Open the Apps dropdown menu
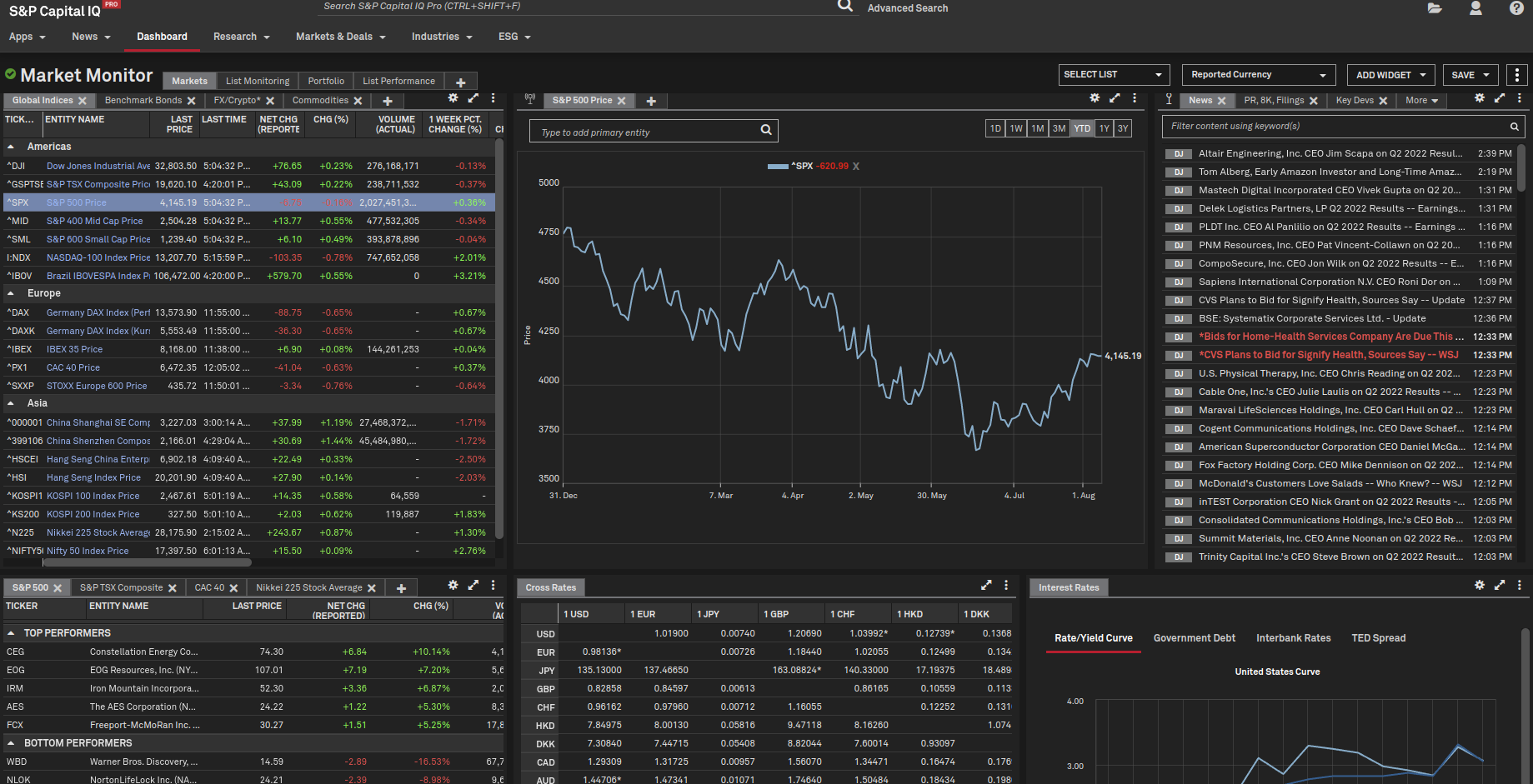The width and height of the screenshot is (1533, 784). [27, 37]
